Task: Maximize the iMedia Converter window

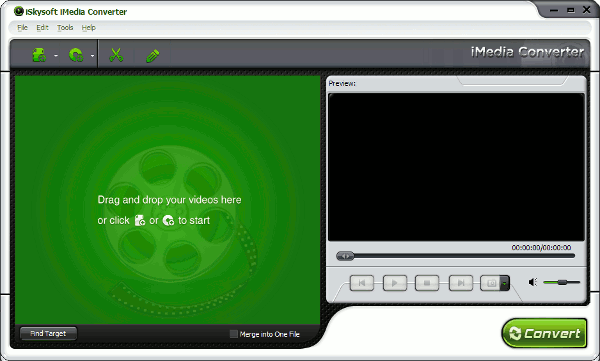Action: (x=571, y=10)
